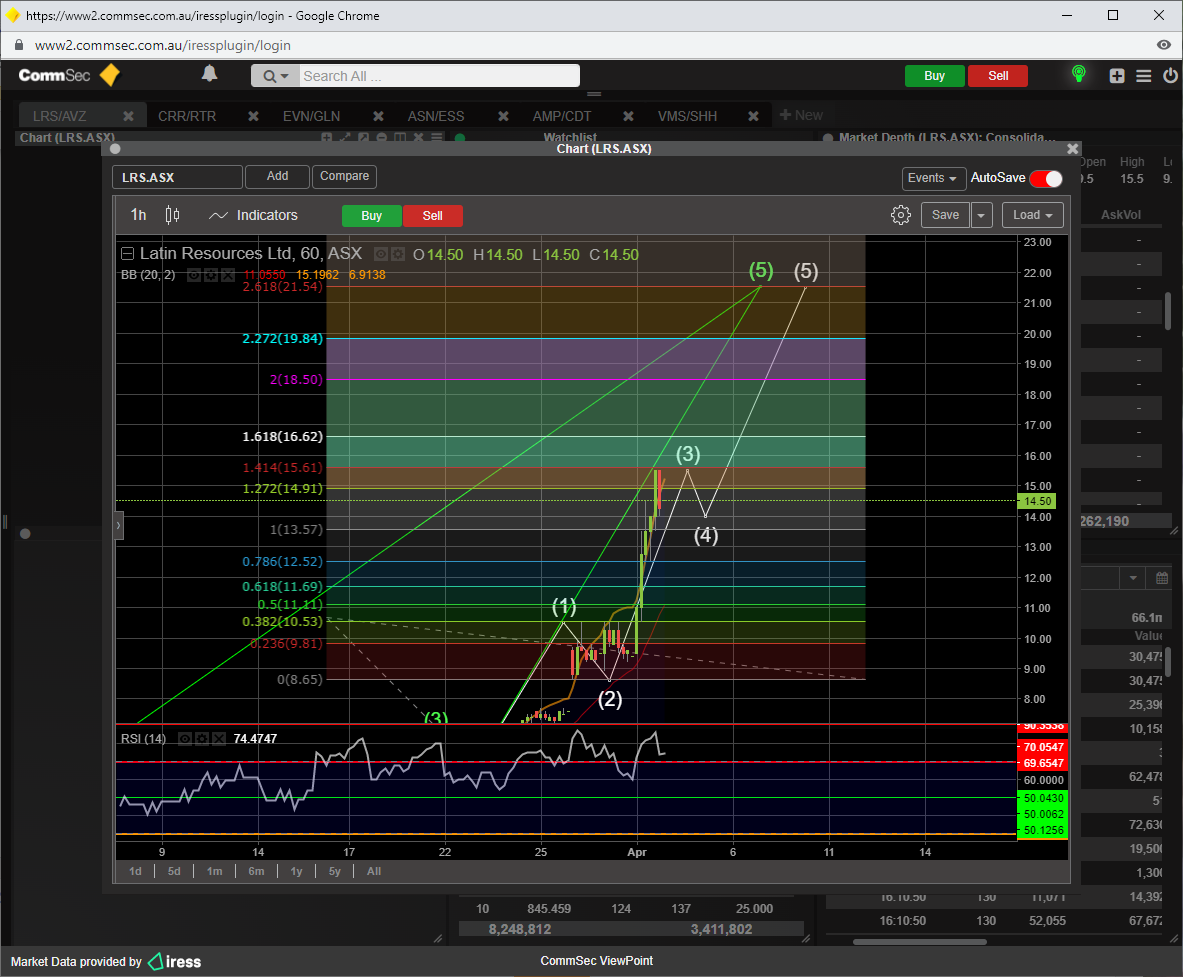Image resolution: width=1183 pixels, height=977 pixels.
Task: Close the EVN/GLN tab
Action: [379, 116]
